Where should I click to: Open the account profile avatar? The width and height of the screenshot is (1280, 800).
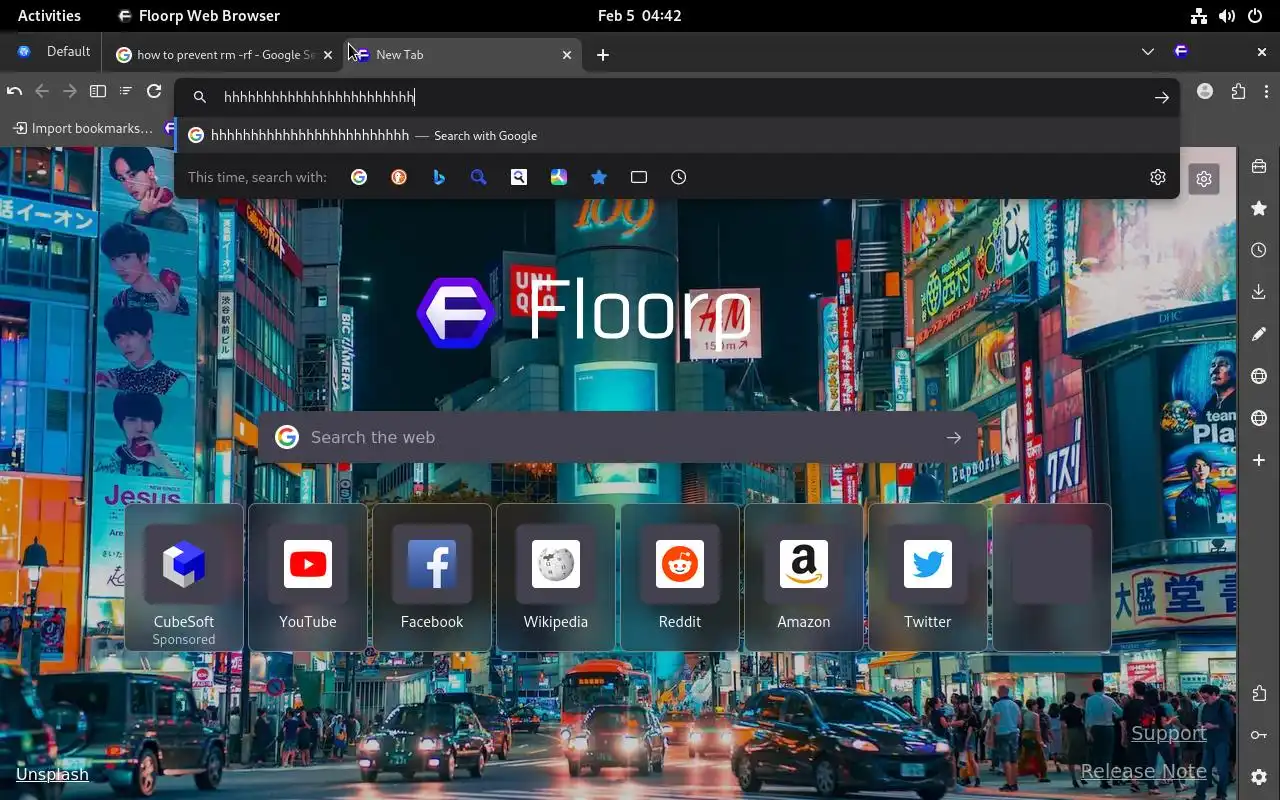[1205, 91]
